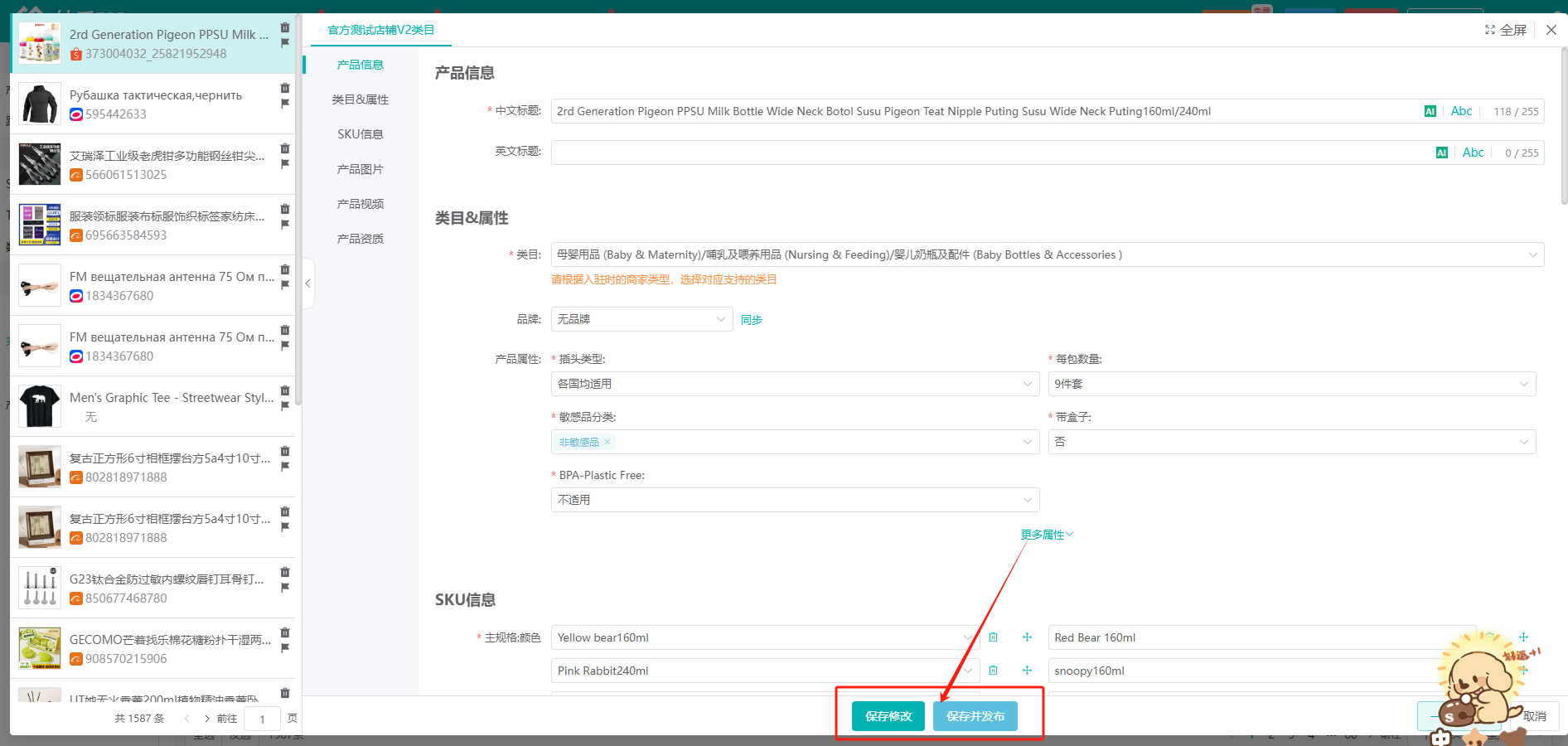This screenshot has width=1568, height=746.
Task: Expand 更多属性 section
Action: [1046, 535]
